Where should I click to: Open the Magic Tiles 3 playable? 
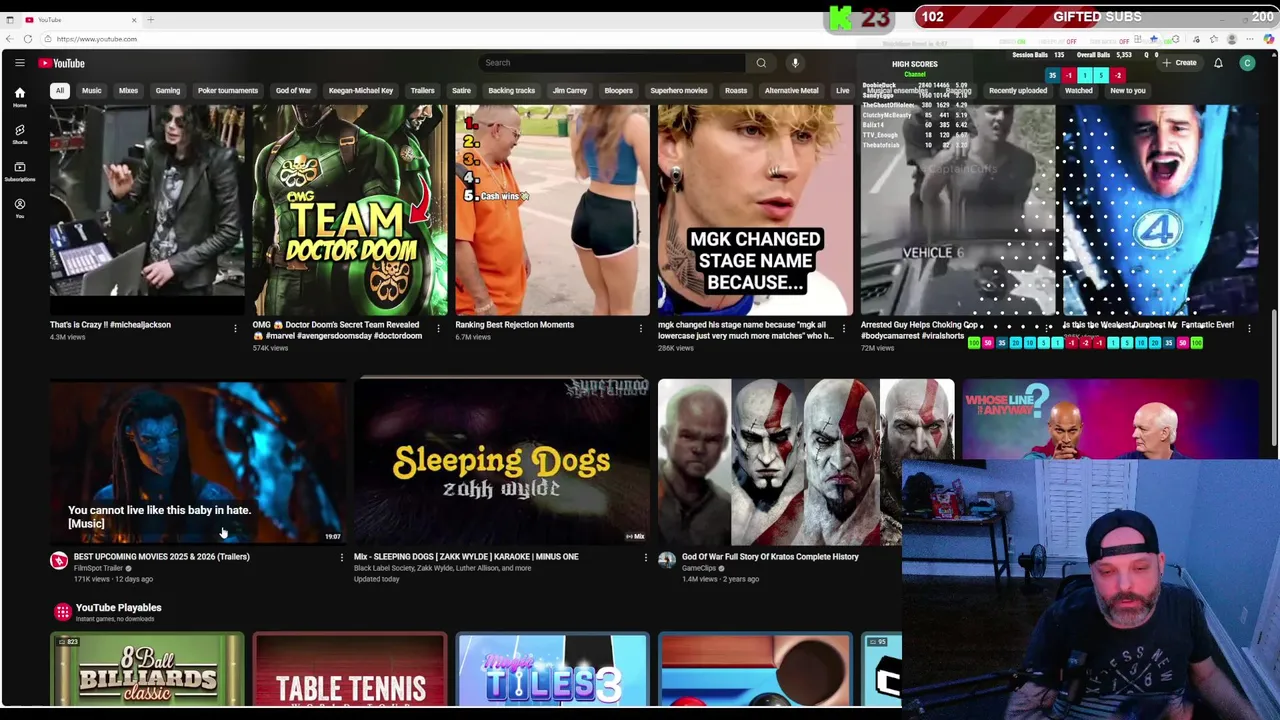pos(552,670)
